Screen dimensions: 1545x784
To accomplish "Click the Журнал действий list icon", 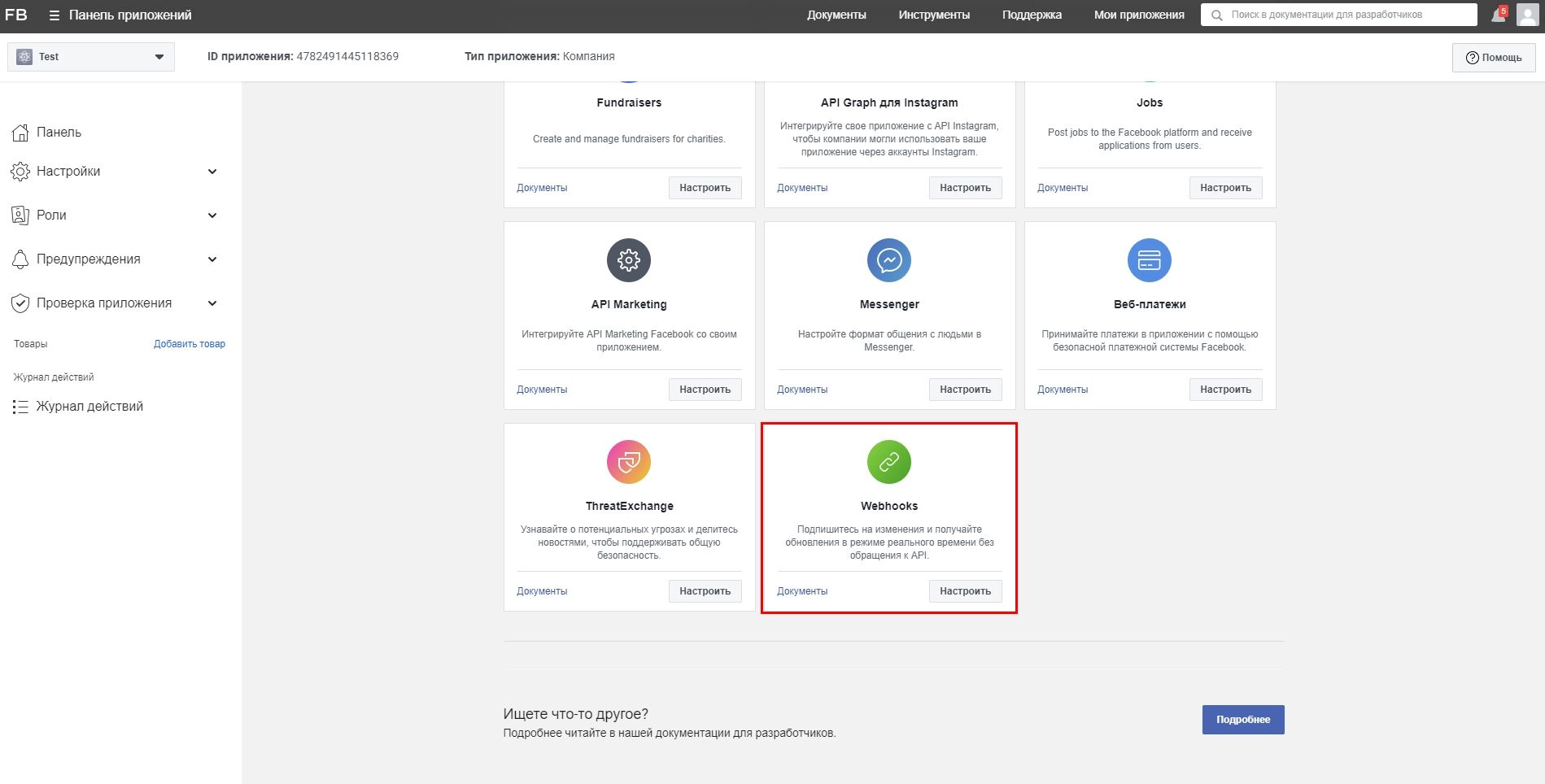I will click(x=20, y=407).
